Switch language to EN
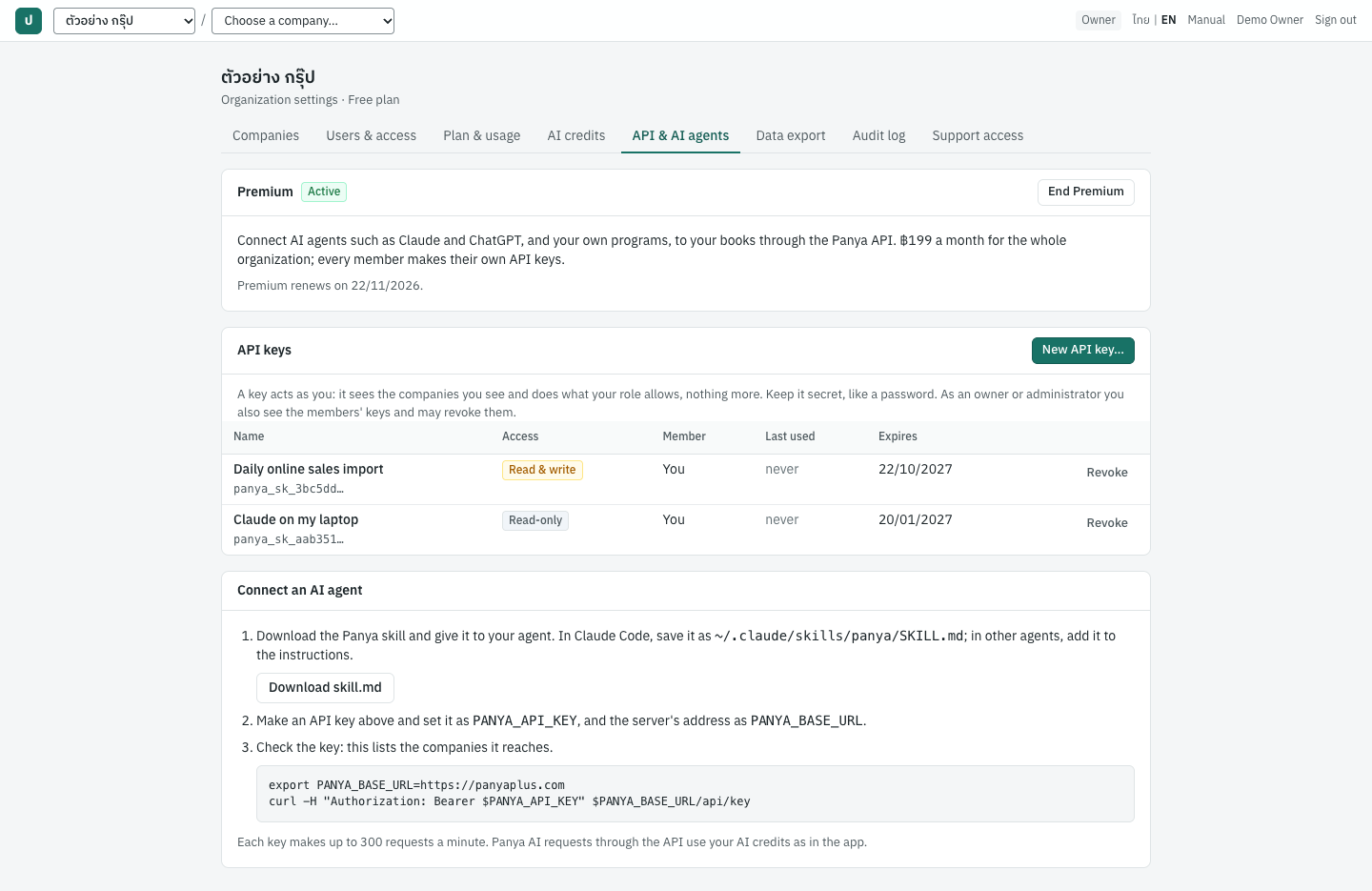Screen dimensions: 1372x891 tap(1168, 20)
